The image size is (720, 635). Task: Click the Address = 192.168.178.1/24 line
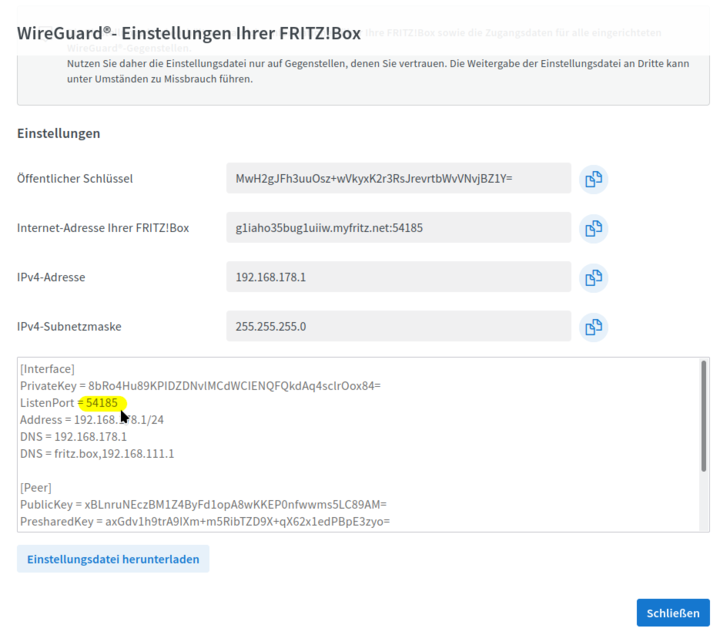point(92,420)
